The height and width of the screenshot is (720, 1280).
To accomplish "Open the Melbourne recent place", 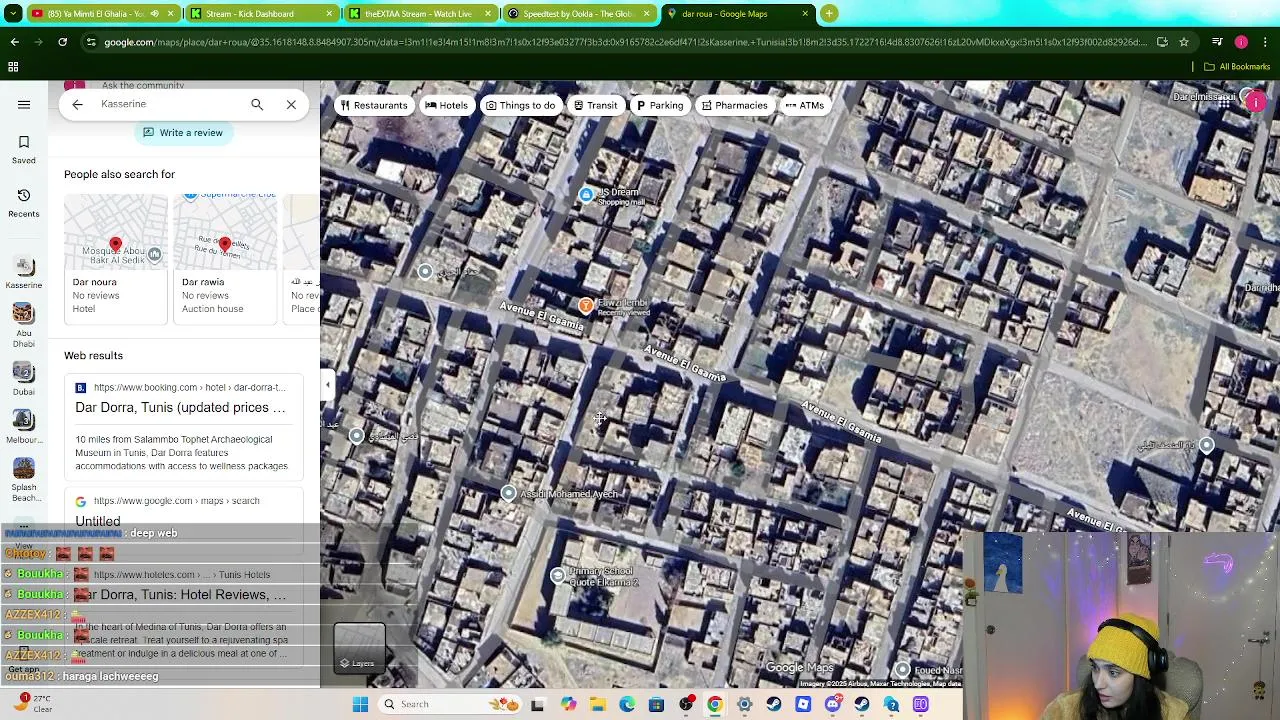I will (x=24, y=426).
